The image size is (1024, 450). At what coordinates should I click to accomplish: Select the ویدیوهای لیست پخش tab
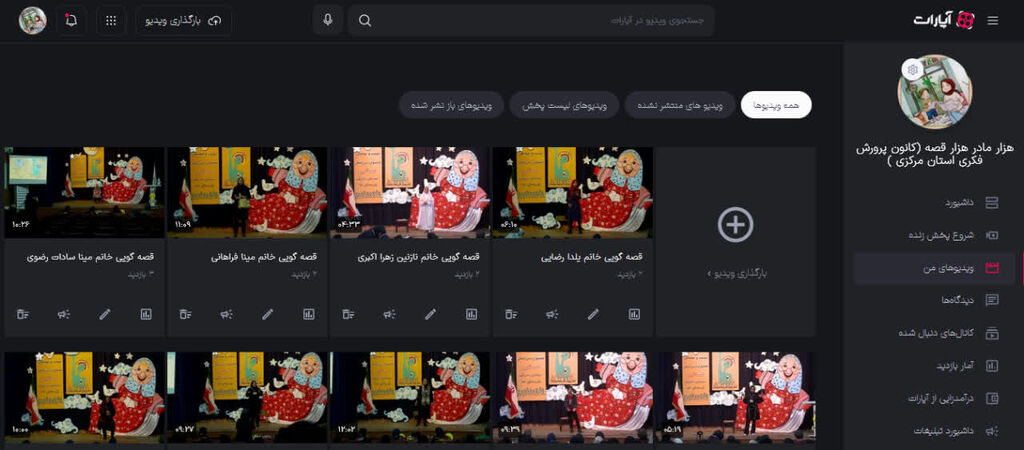click(x=565, y=105)
